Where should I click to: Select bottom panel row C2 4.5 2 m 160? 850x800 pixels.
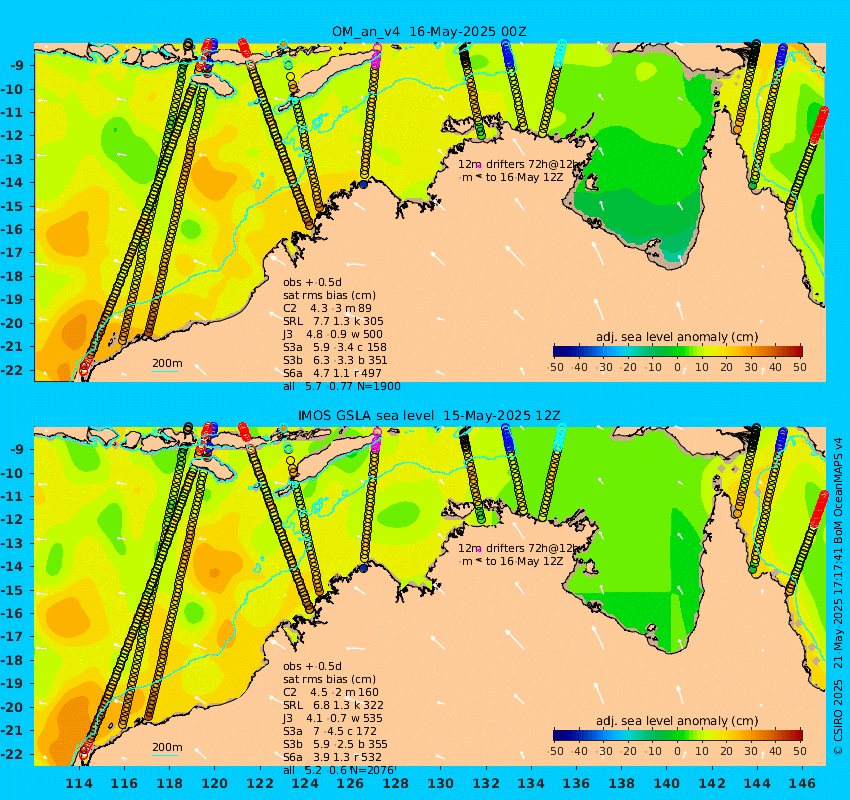click(331, 693)
